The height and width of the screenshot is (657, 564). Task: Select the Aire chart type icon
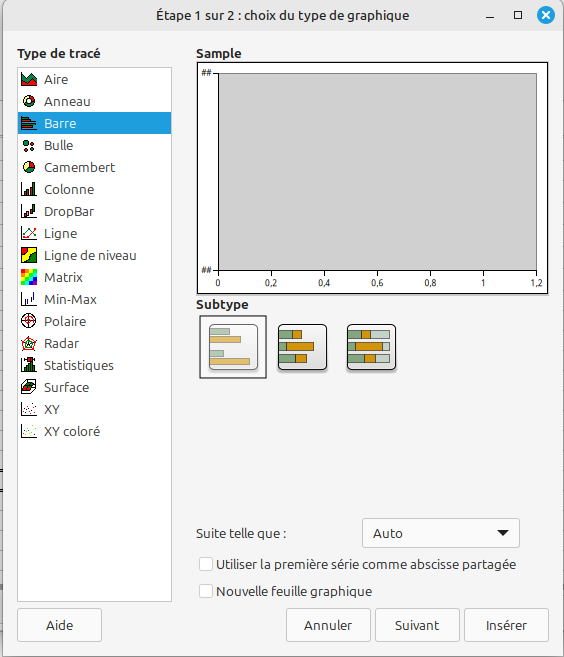[29, 79]
